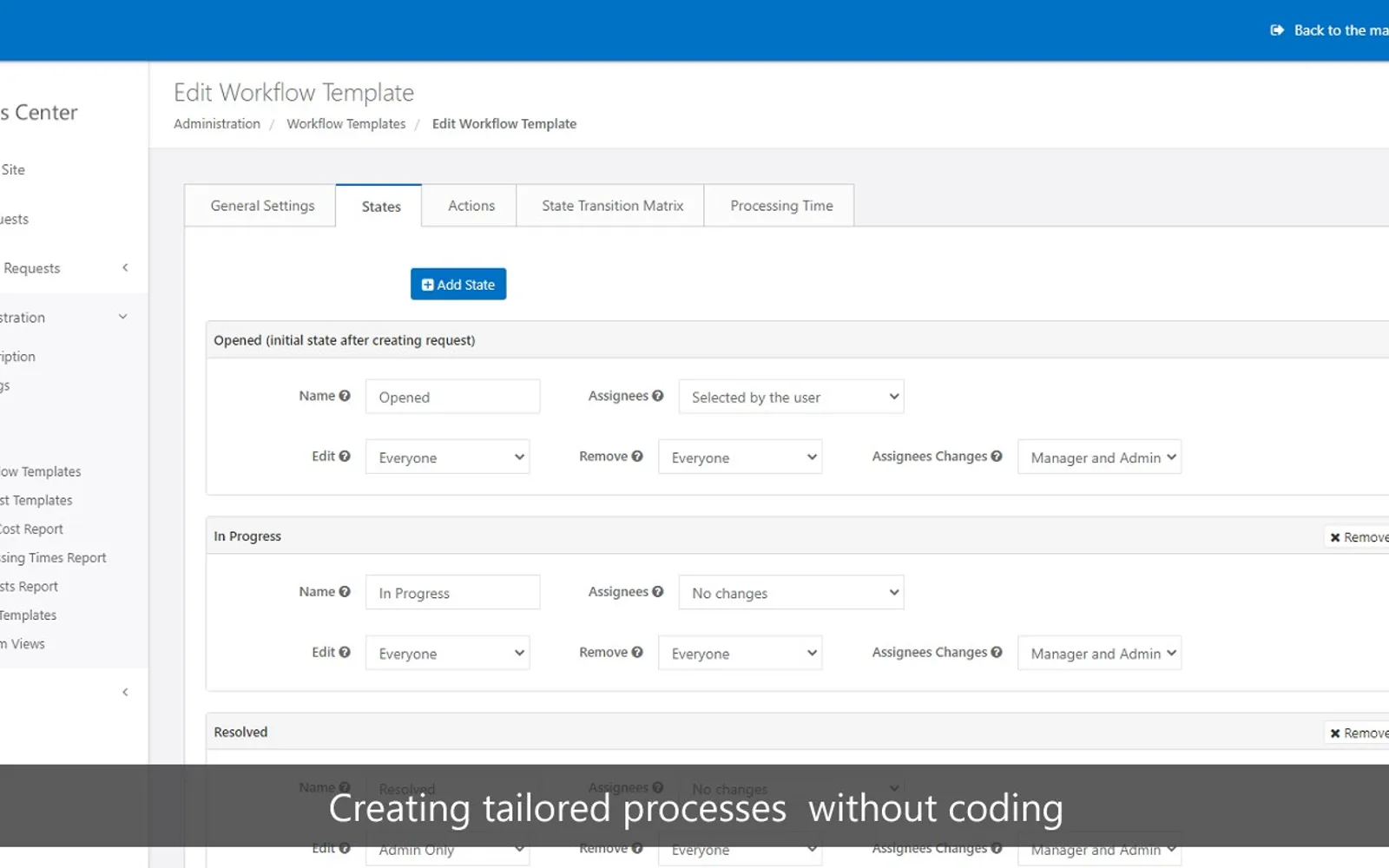
Task: Click help icon beside In Progress Edit
Action: point(345,653)
